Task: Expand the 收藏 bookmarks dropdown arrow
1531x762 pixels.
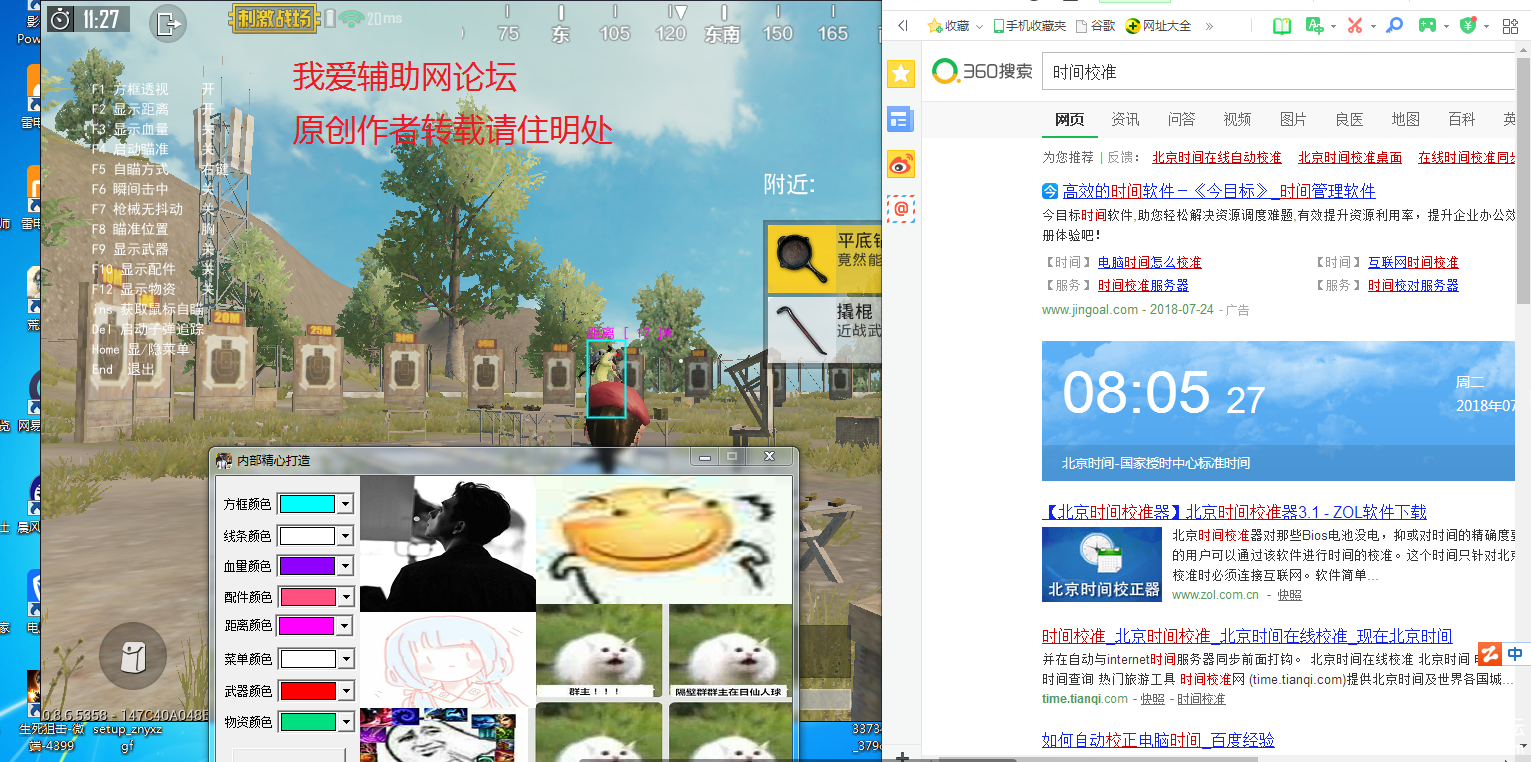Action: coord(980,26)
